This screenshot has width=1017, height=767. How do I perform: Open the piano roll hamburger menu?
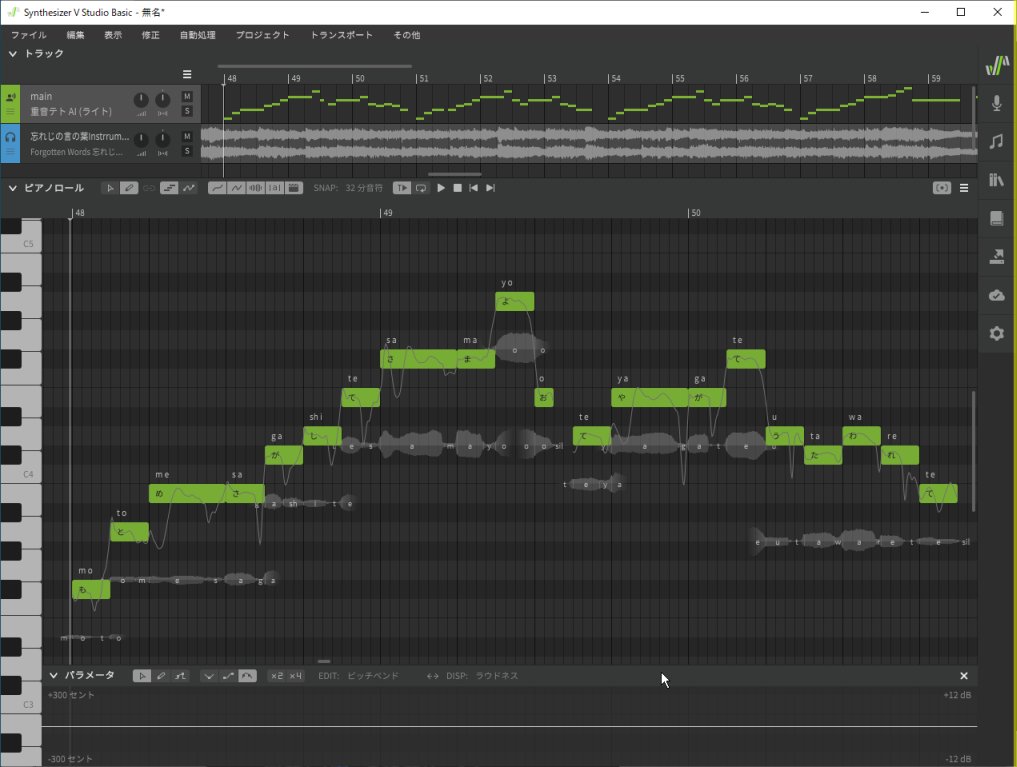(x=964, y=188)
